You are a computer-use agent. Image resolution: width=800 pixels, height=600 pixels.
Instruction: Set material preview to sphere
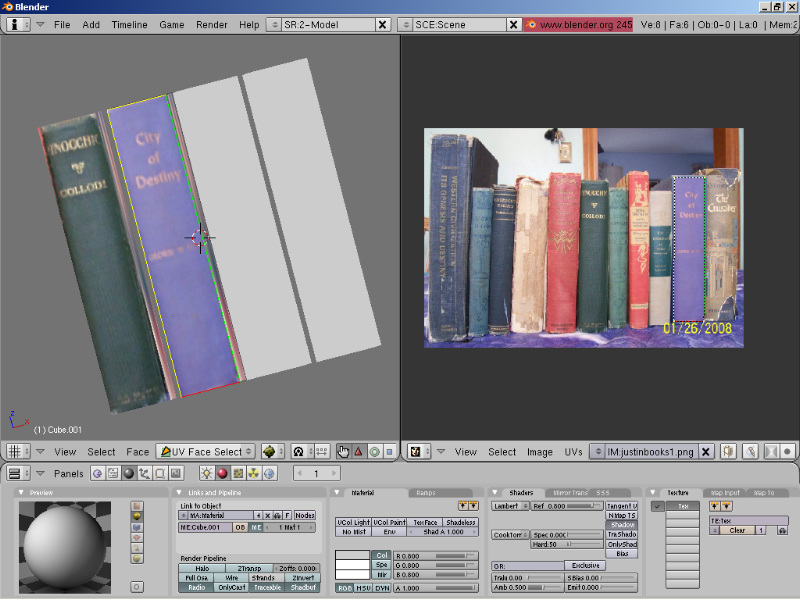pyautogui.click(x=137, y=516)
